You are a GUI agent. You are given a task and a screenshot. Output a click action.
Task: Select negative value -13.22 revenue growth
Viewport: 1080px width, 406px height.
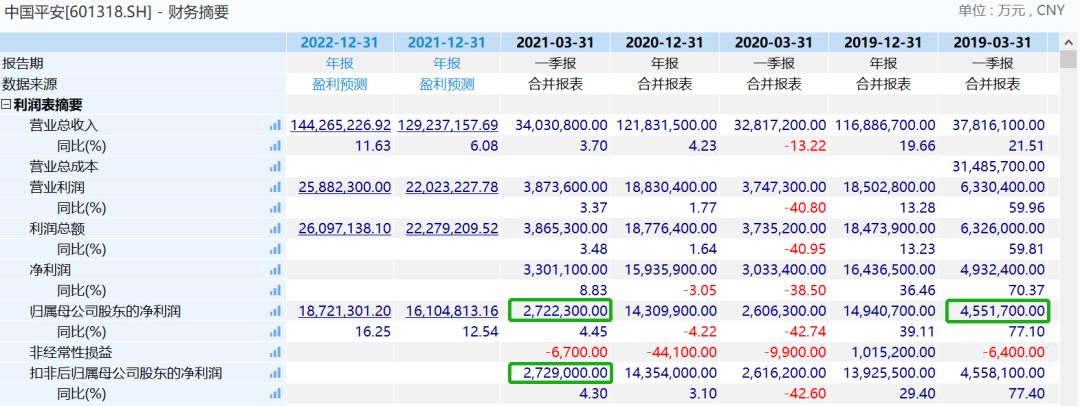tap(805, 146)
